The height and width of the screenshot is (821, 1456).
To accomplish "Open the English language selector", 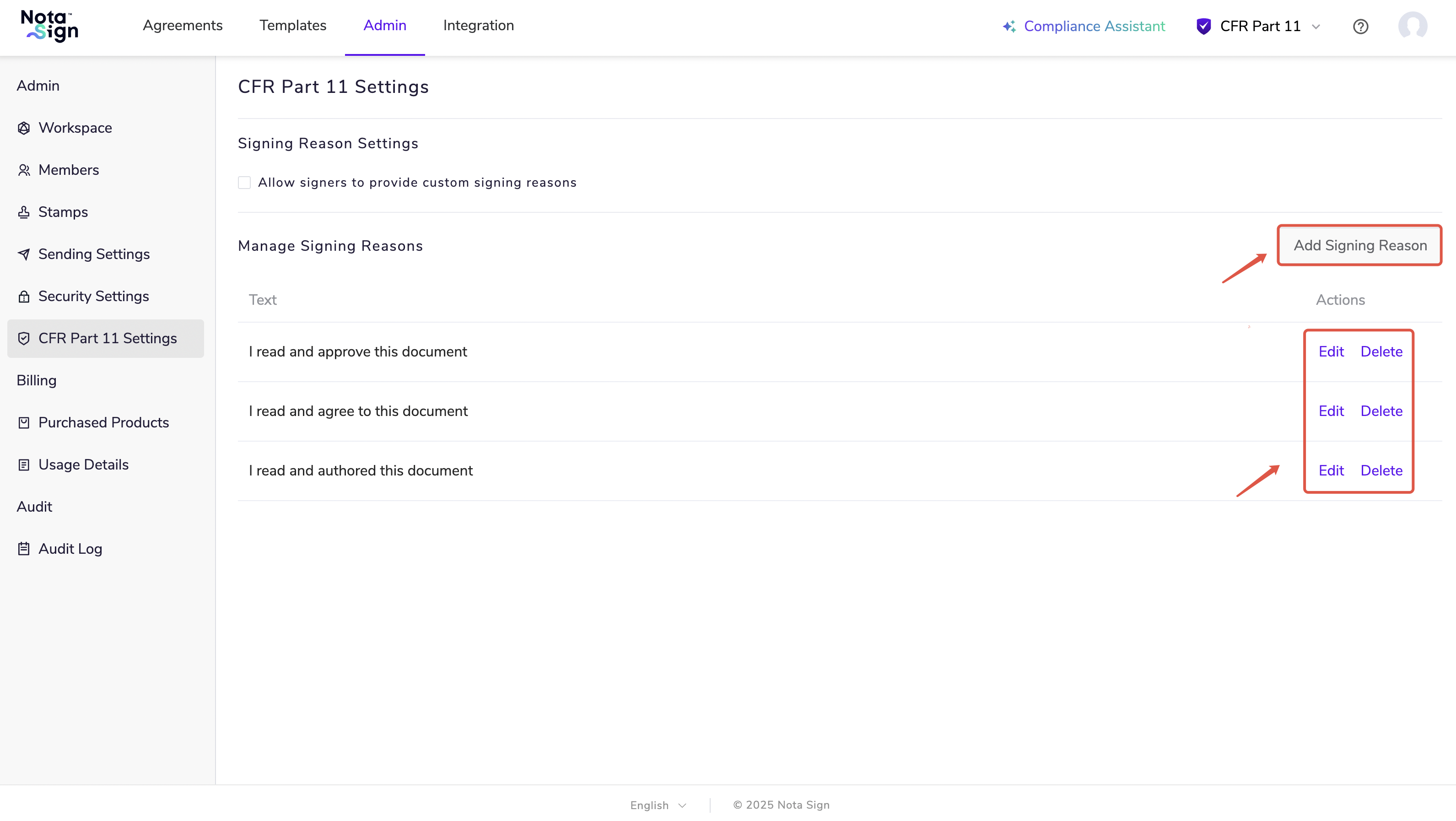I will click(658, 805).
